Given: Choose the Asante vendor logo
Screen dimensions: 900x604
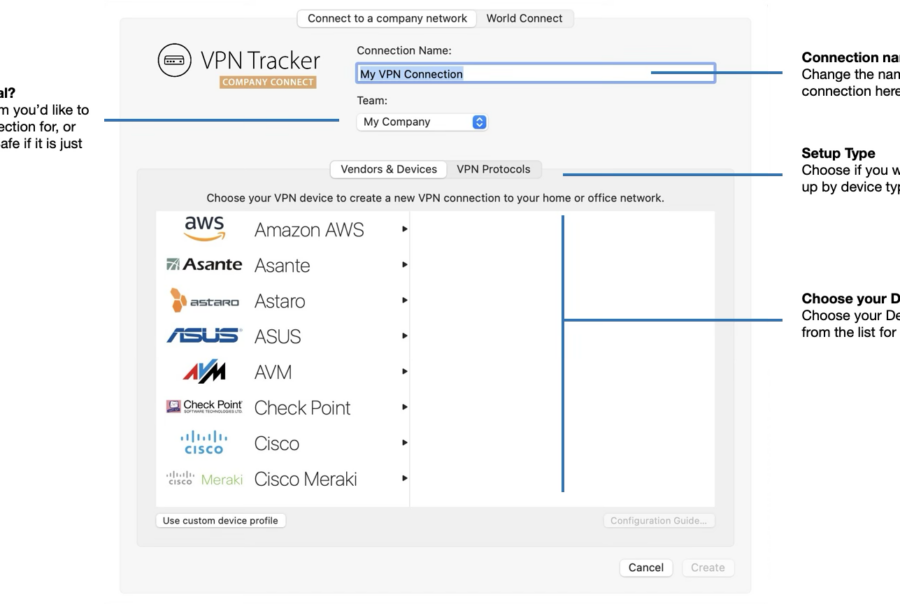Looking at the screenshot, I should point(204,264).
